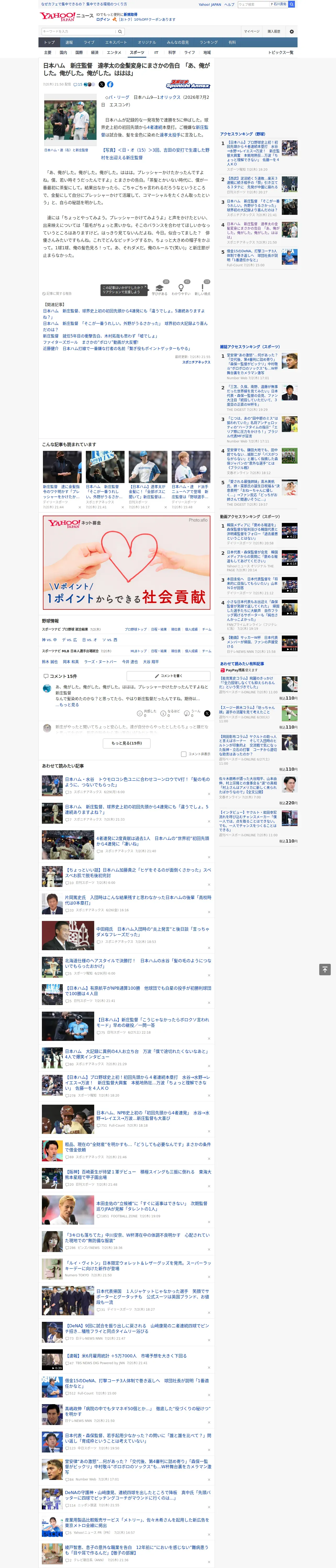This screenshot has width=336, height=1568.
Task: Click the ログイン link
Action: pos(103,20)
